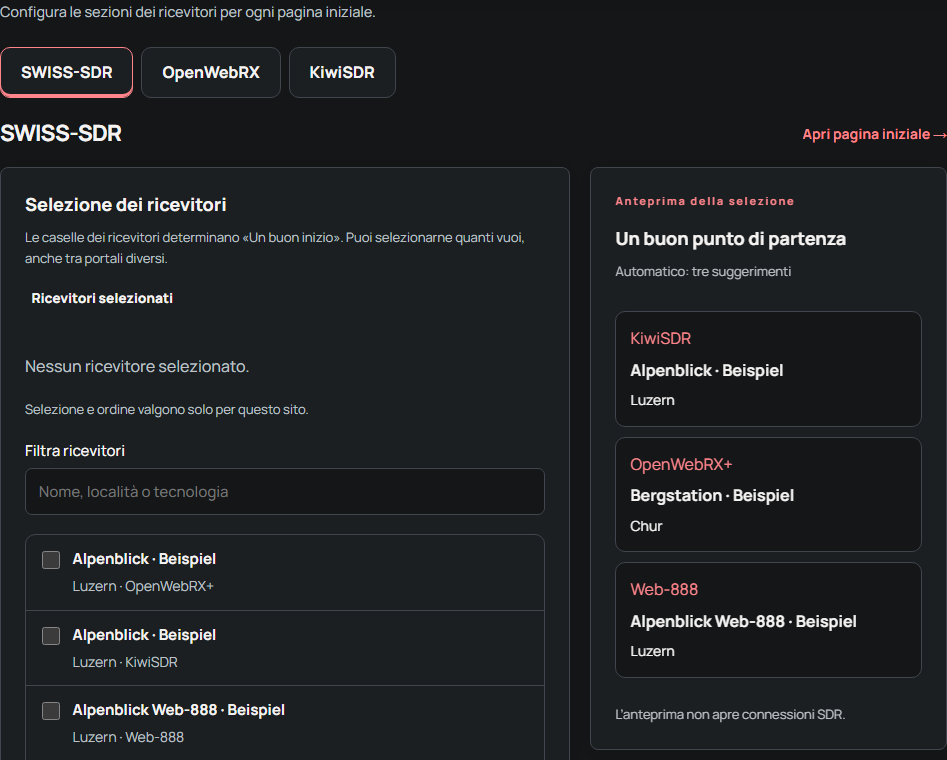Screen dimensions: 947x760
Task: Click the "Bergstation · Beispiel" title
Action: tap(712, 496)
